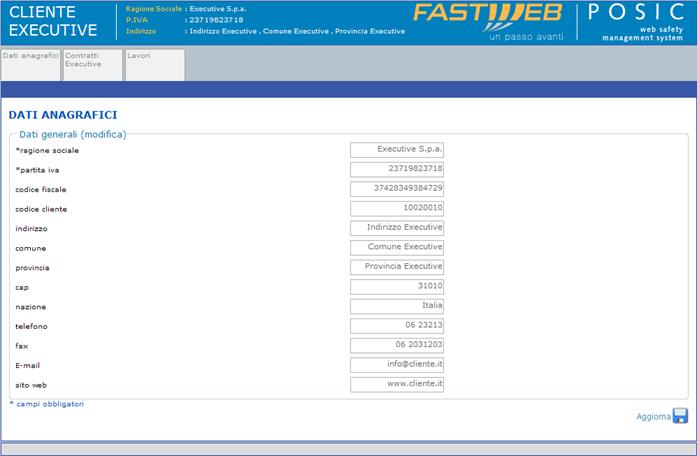Click the header P.IVA value 23719823718

click(x=216, y=20)
